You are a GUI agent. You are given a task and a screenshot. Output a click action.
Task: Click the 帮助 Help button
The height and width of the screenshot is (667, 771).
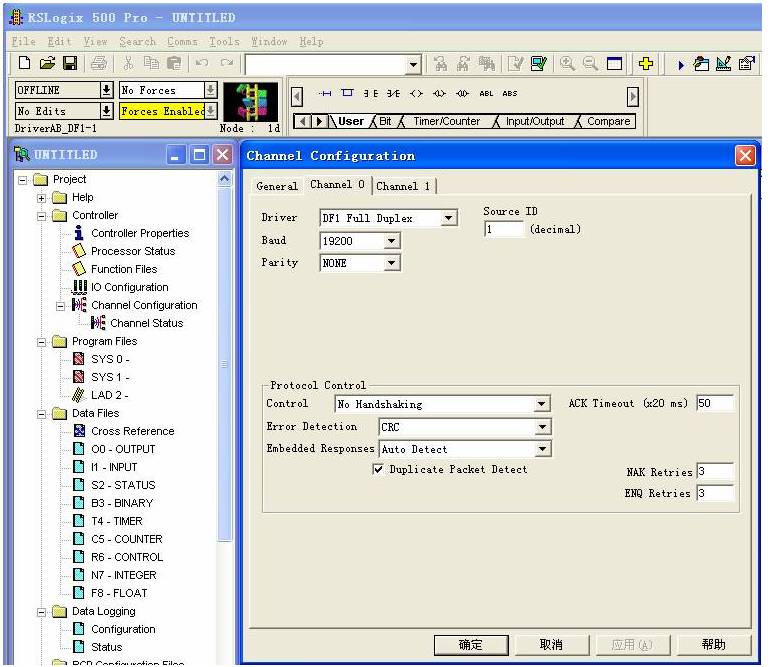[714, 644]
